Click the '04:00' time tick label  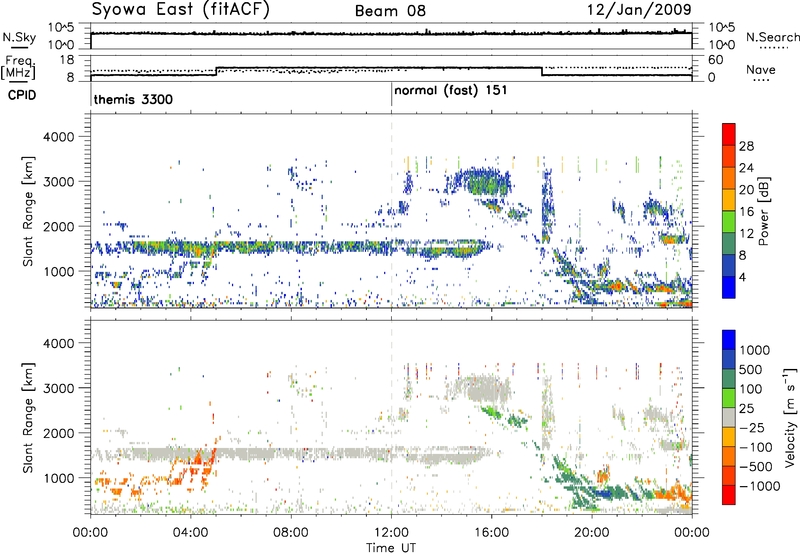point(190,533)
